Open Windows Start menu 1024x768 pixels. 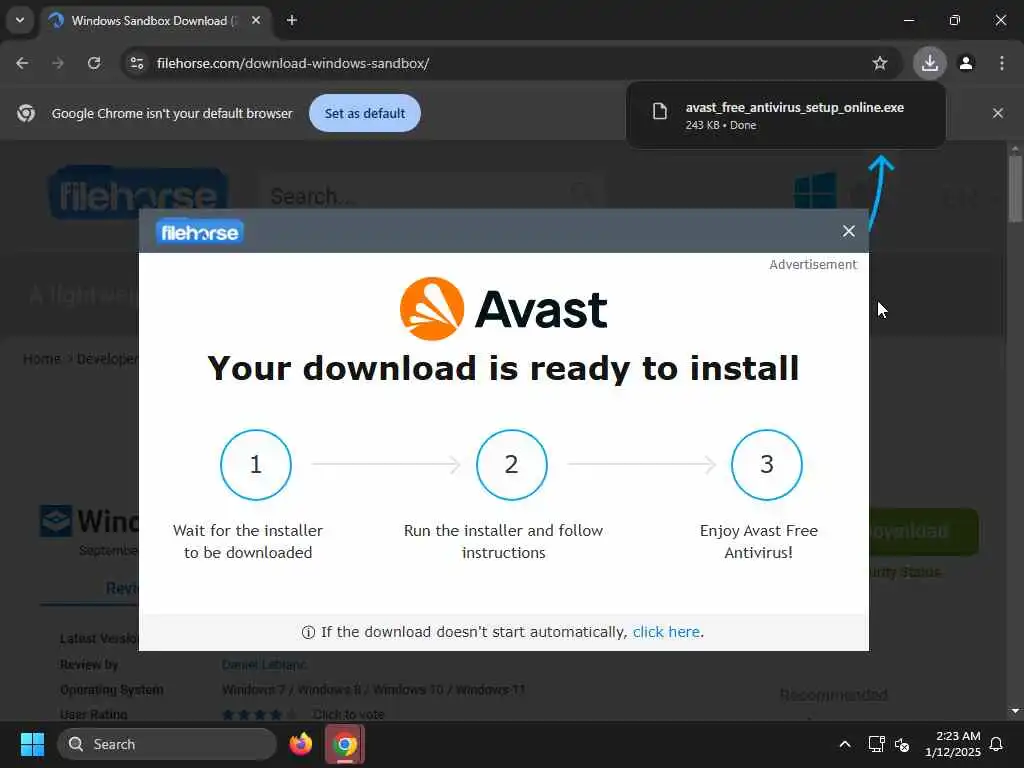click(32, 744)
